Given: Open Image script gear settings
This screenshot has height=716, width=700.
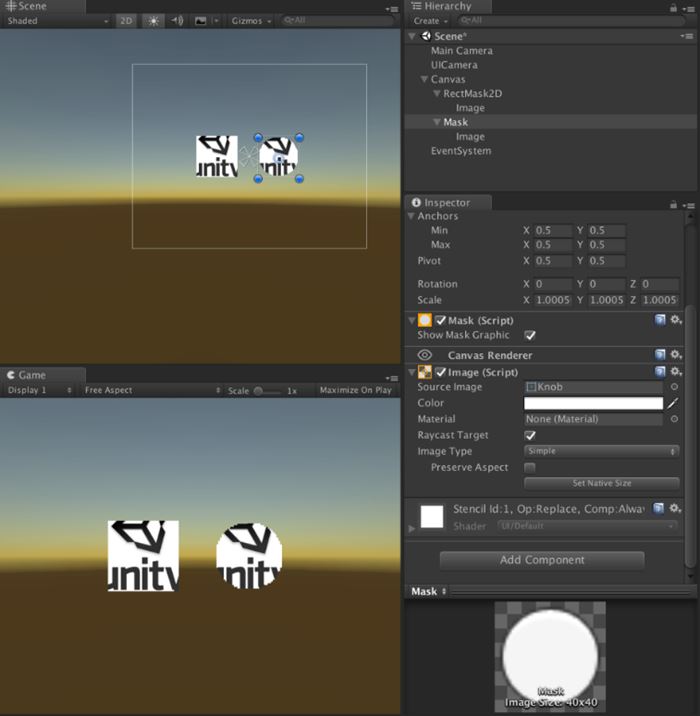Looking at the screenshot, I should pos(676,372).
